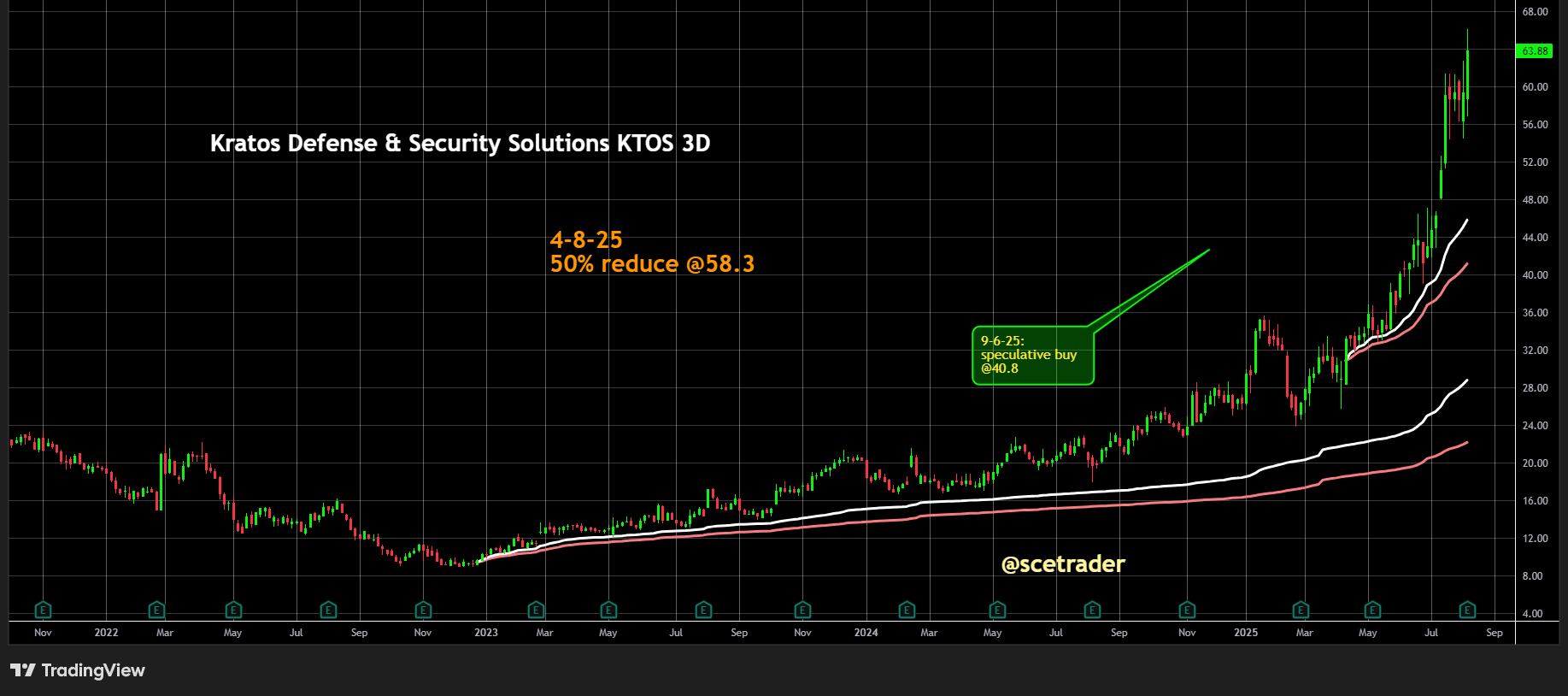Screen dimensions: 1568x696
Task: Click the earnings E marker at Nov 2021
Action: click(x=43, y=610)
